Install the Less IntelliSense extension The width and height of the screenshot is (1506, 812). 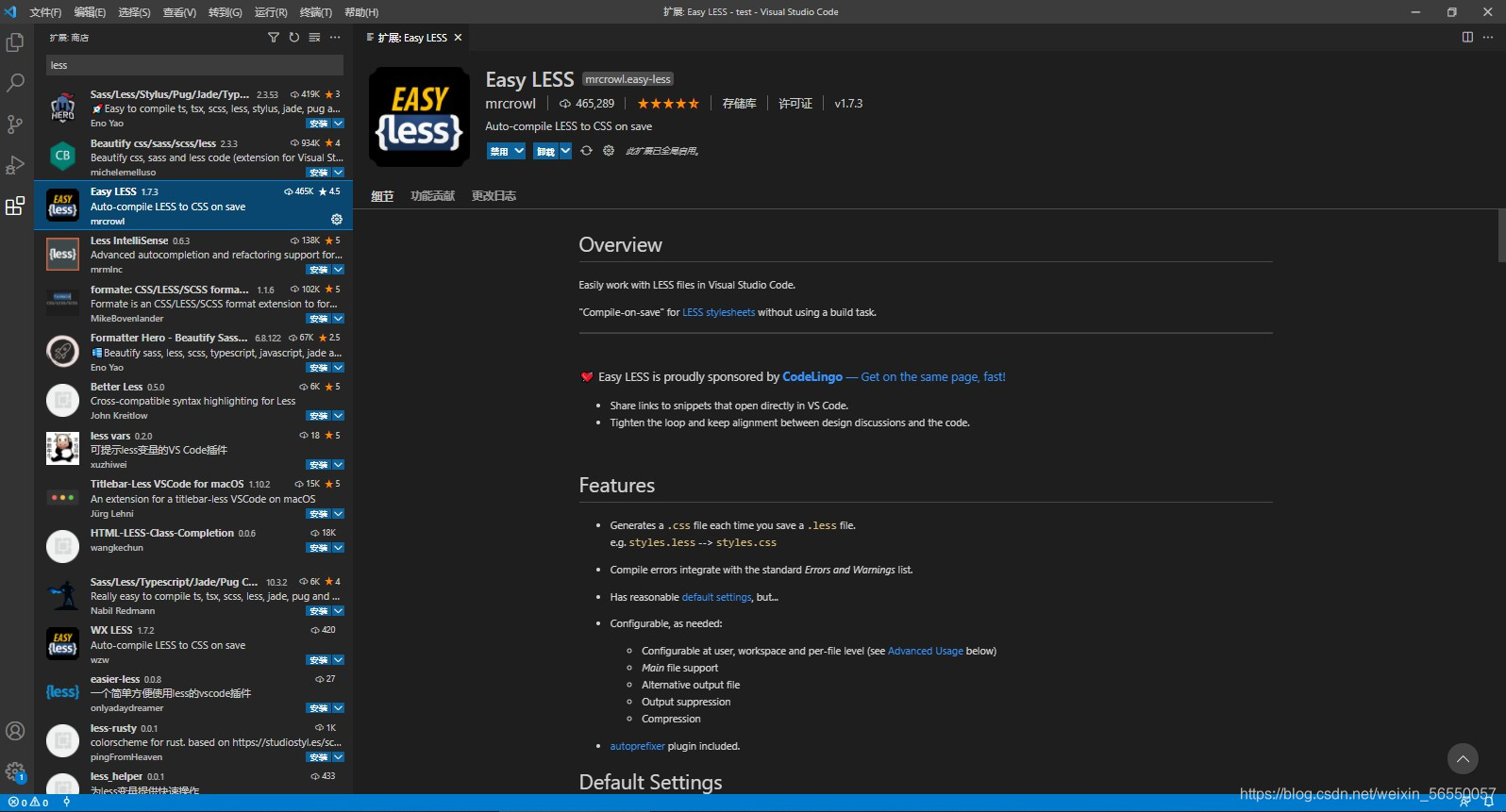click(319, 270)
